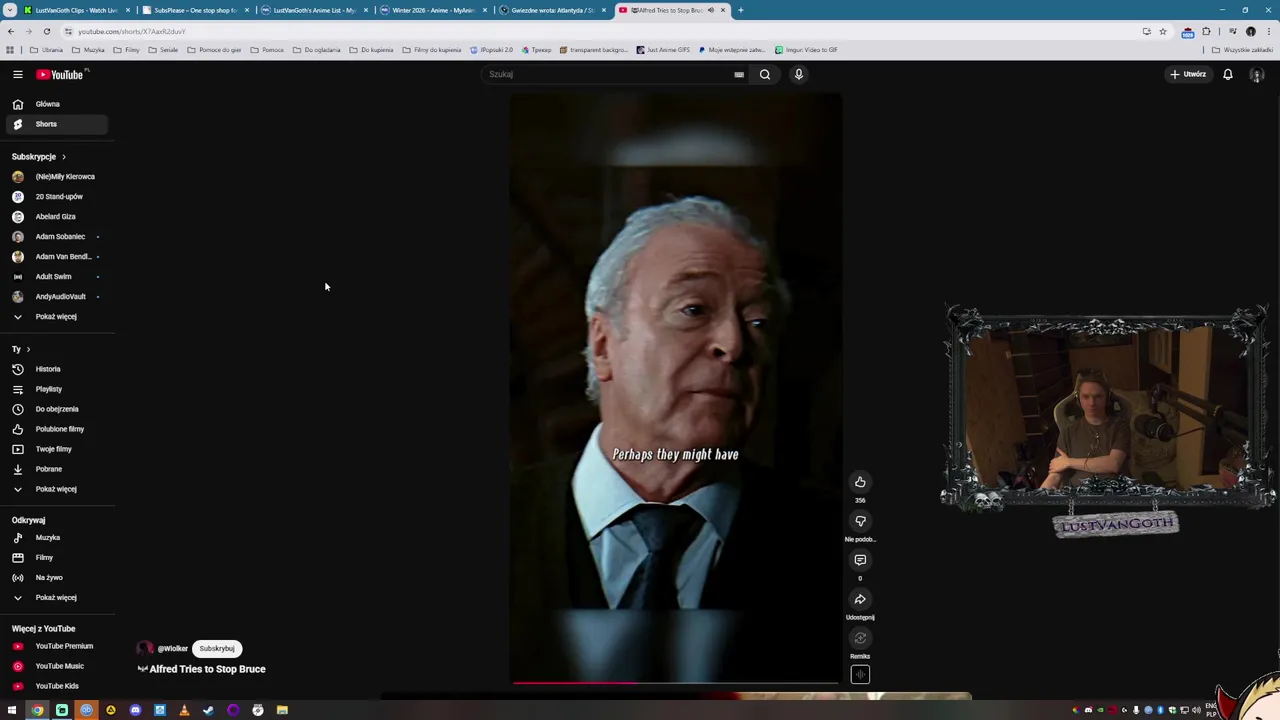1280x720 pixels.
Task: Open Adam Sobaniec subscription channel
Action: 56,236
